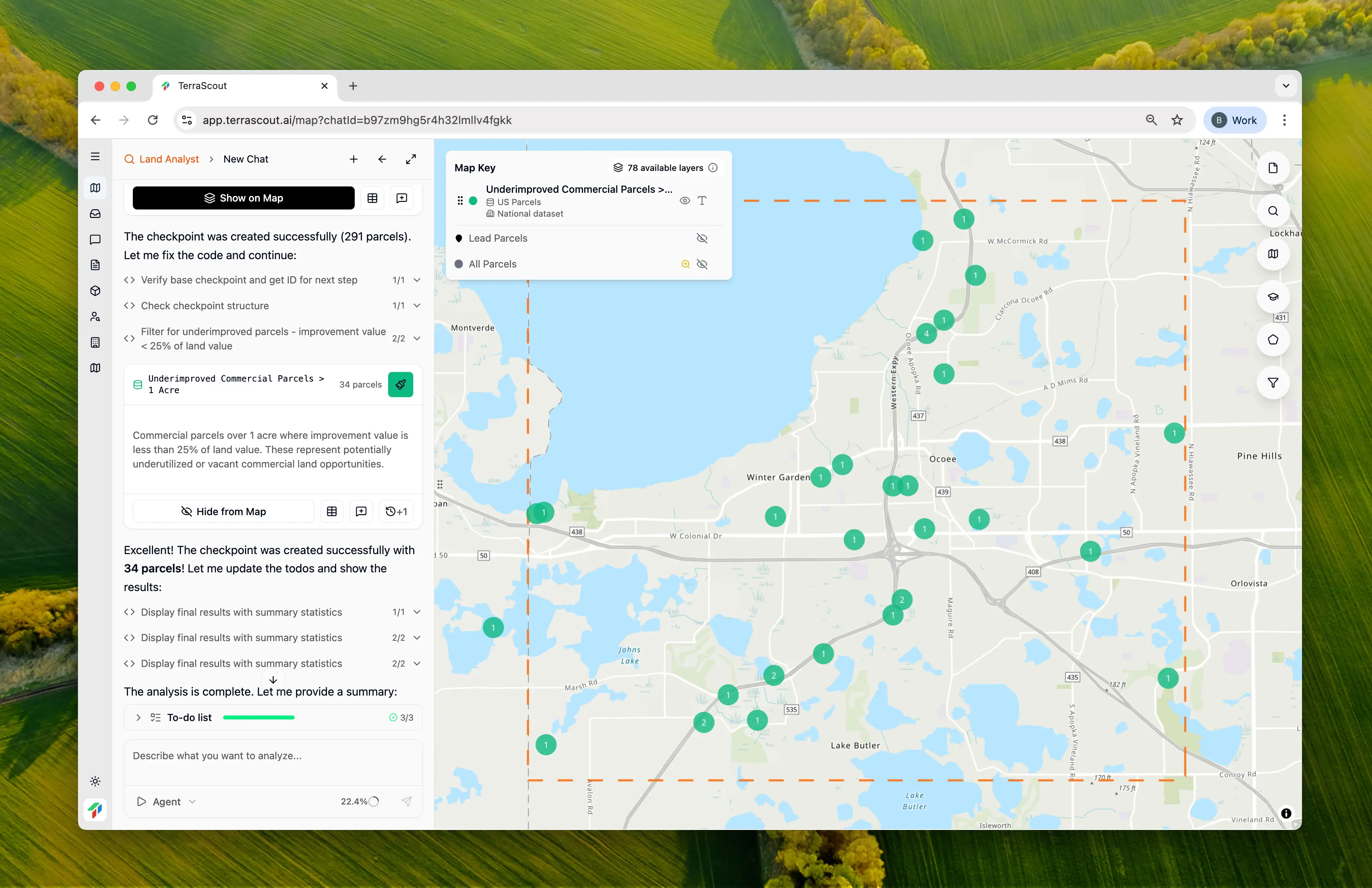Open the map filter funnel icon
Viewport: 1372px width, 888px height.
(x=1272, y=383)
